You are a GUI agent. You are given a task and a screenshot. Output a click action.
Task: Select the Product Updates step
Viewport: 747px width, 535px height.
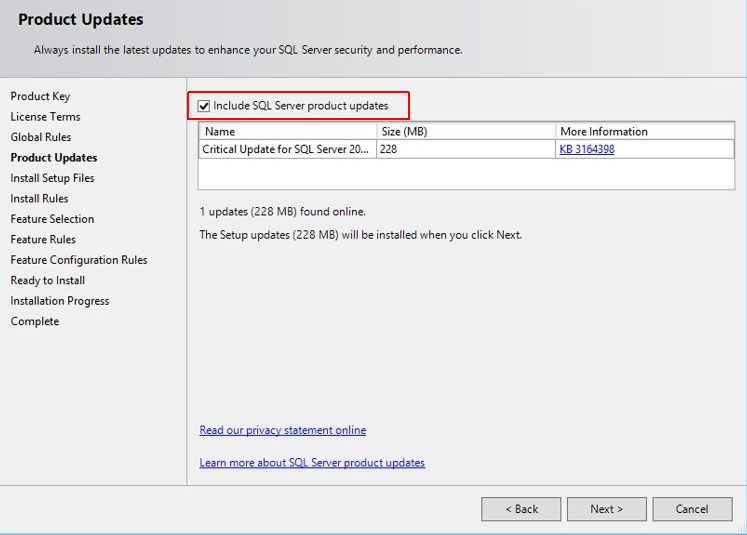coord(54,158)
